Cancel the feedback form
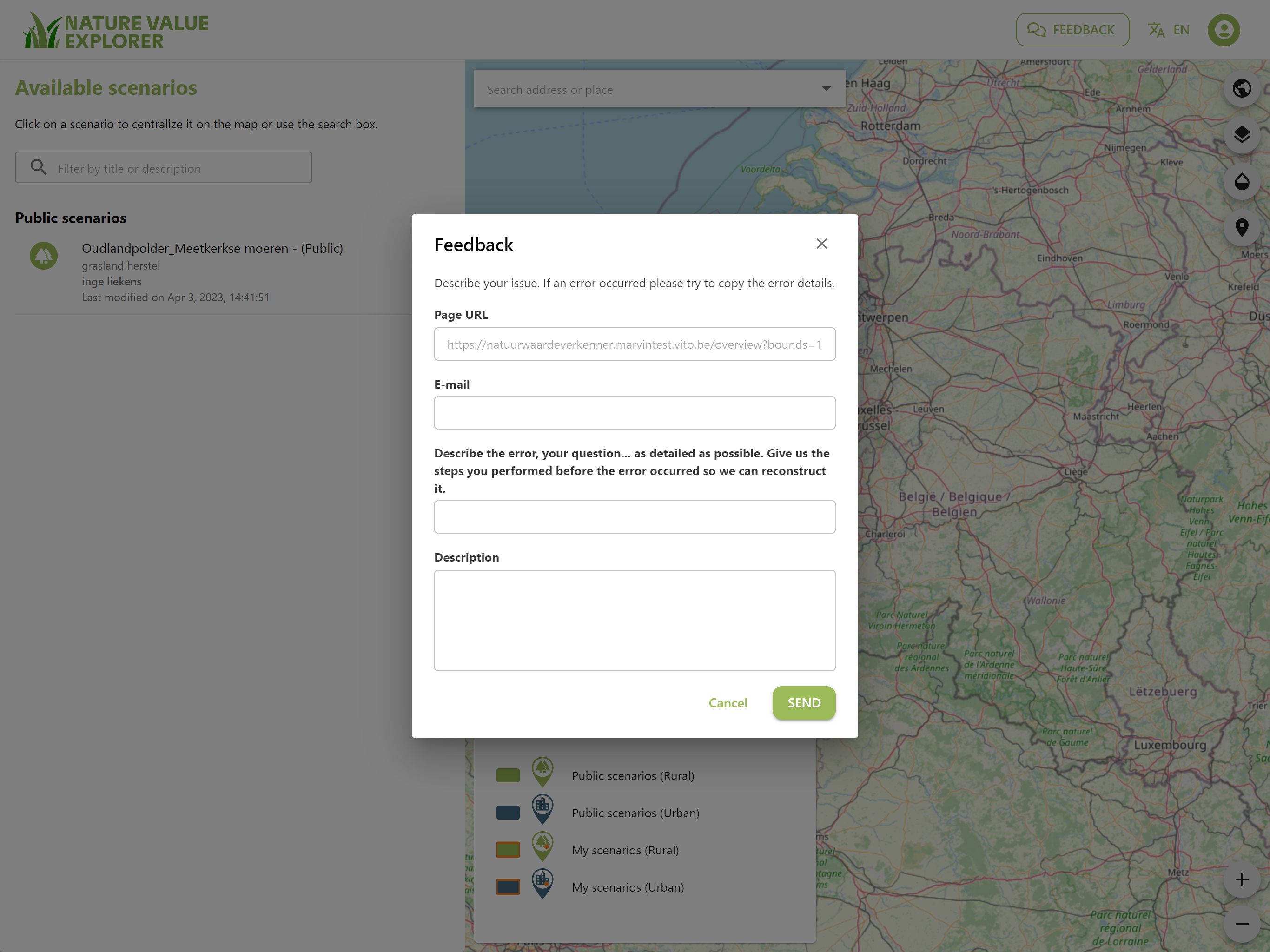Viewport: 1270px width, 952px height. tap(728, 703)
